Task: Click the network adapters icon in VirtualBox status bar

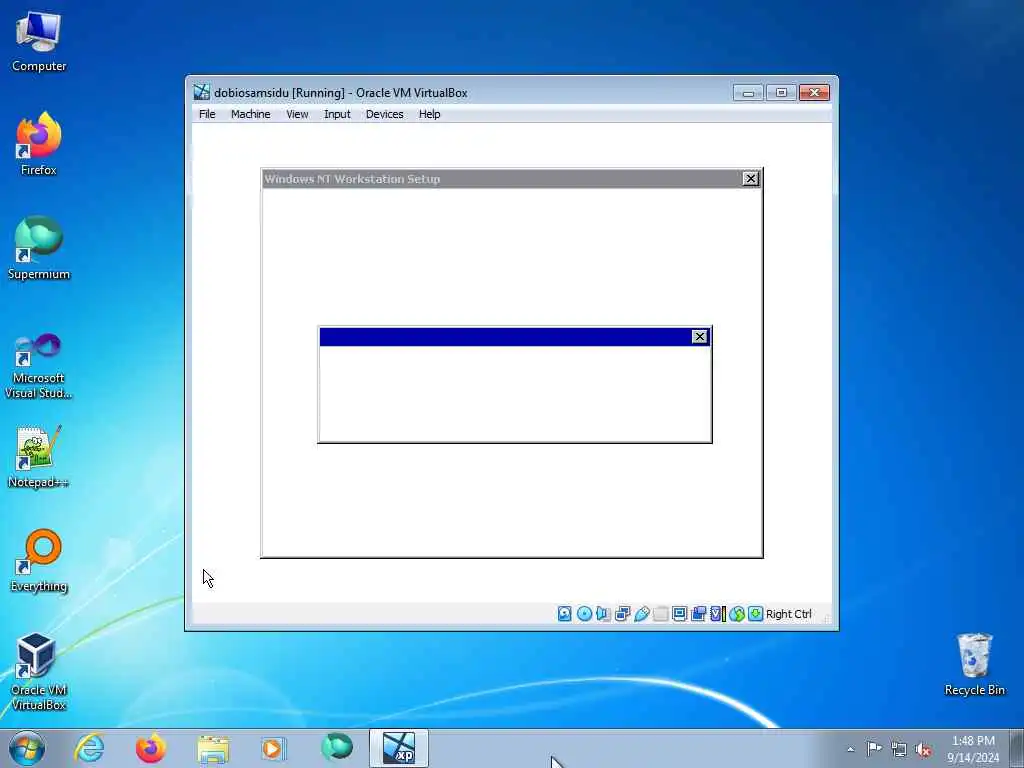Action: (x=622, y=614)
